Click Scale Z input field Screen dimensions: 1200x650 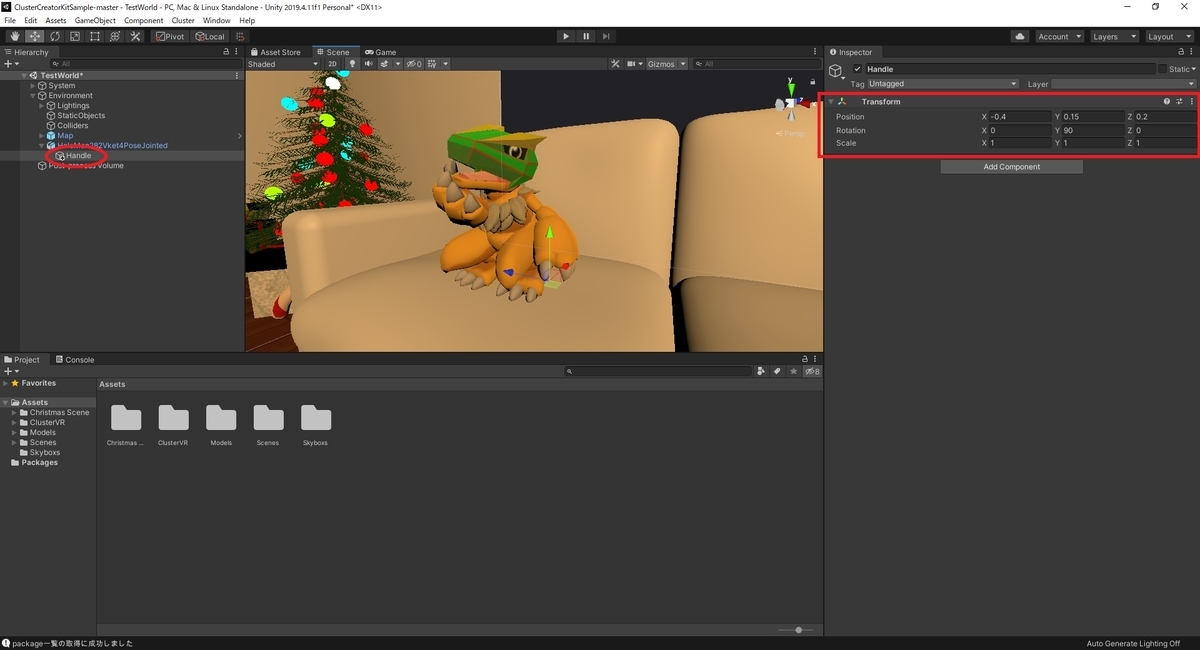[1165, 143]
